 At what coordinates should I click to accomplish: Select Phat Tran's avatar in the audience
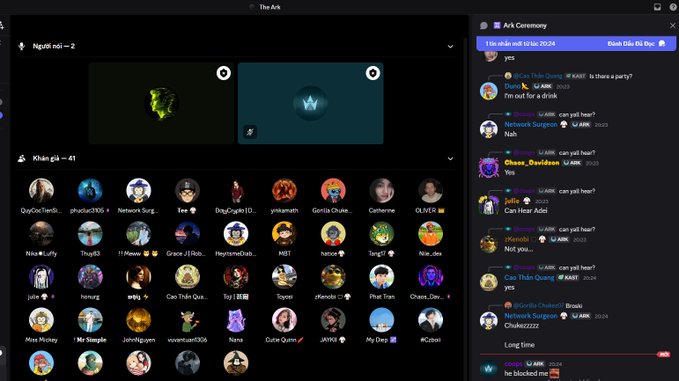click(x=382, y=277)
